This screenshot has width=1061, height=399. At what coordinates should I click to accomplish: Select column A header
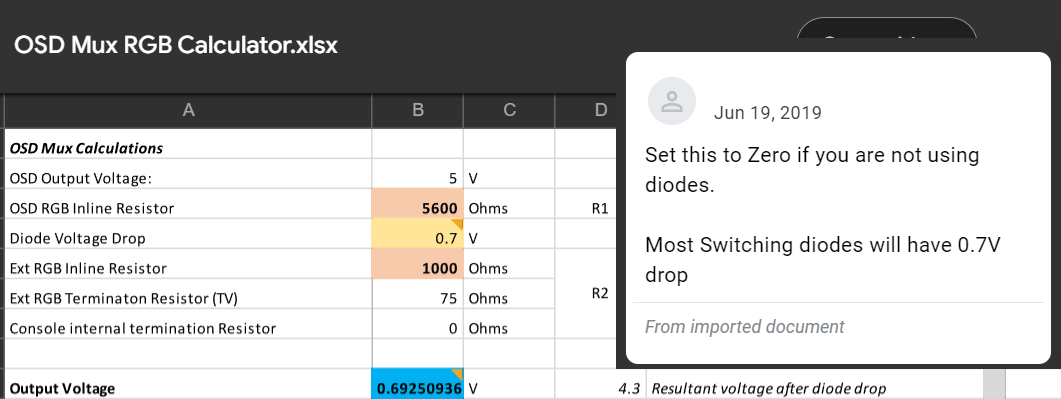pyautogui.click(x=188, y=110)
